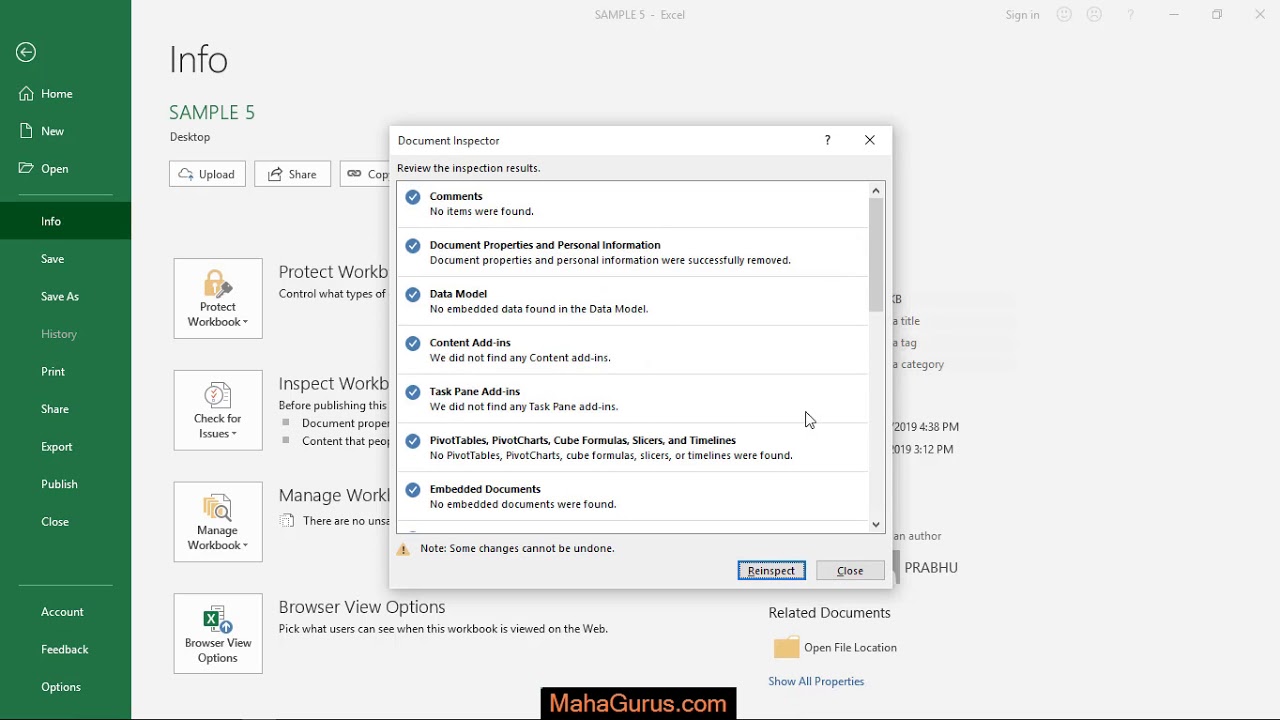Click scrollbar down arrow in inspector list
The image size is (1280, 720).
click(876, 524)
